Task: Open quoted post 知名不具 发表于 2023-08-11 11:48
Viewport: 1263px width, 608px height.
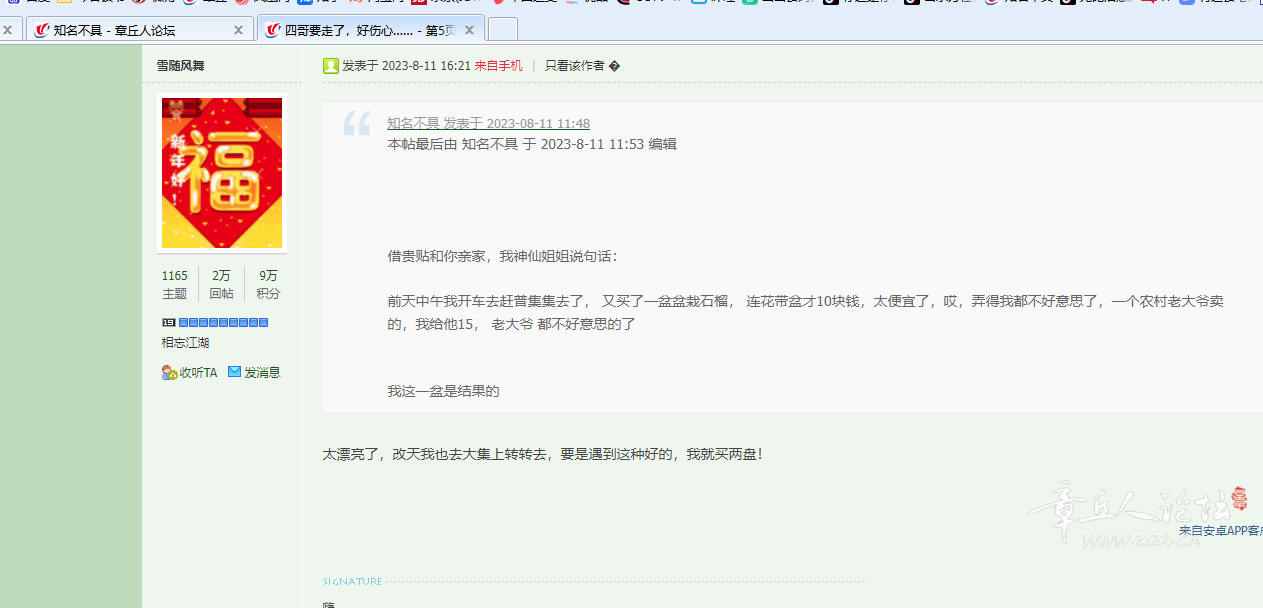Action: tap(488, 124)
